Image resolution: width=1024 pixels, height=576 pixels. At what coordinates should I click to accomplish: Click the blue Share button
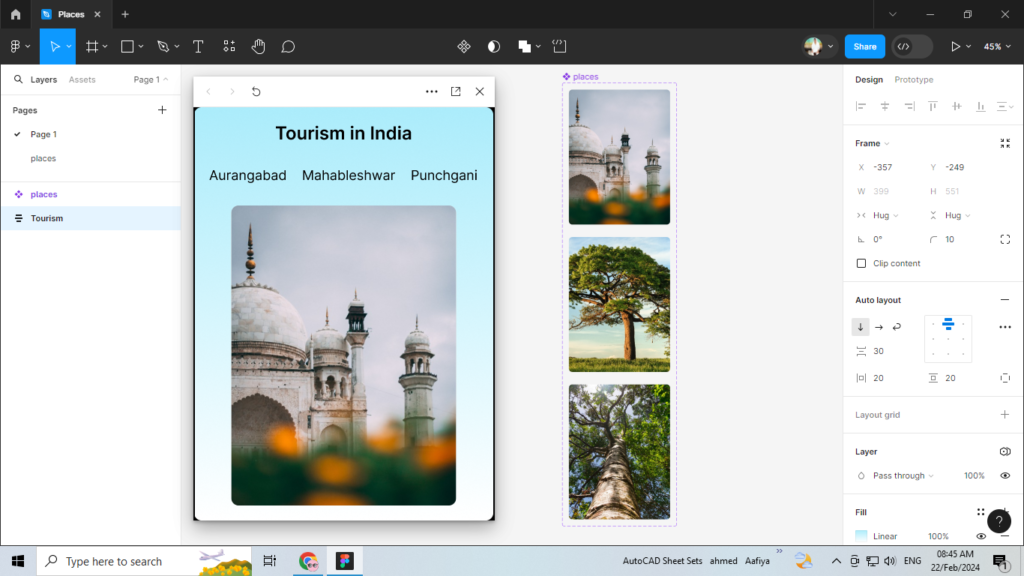[x=863, y=46]
